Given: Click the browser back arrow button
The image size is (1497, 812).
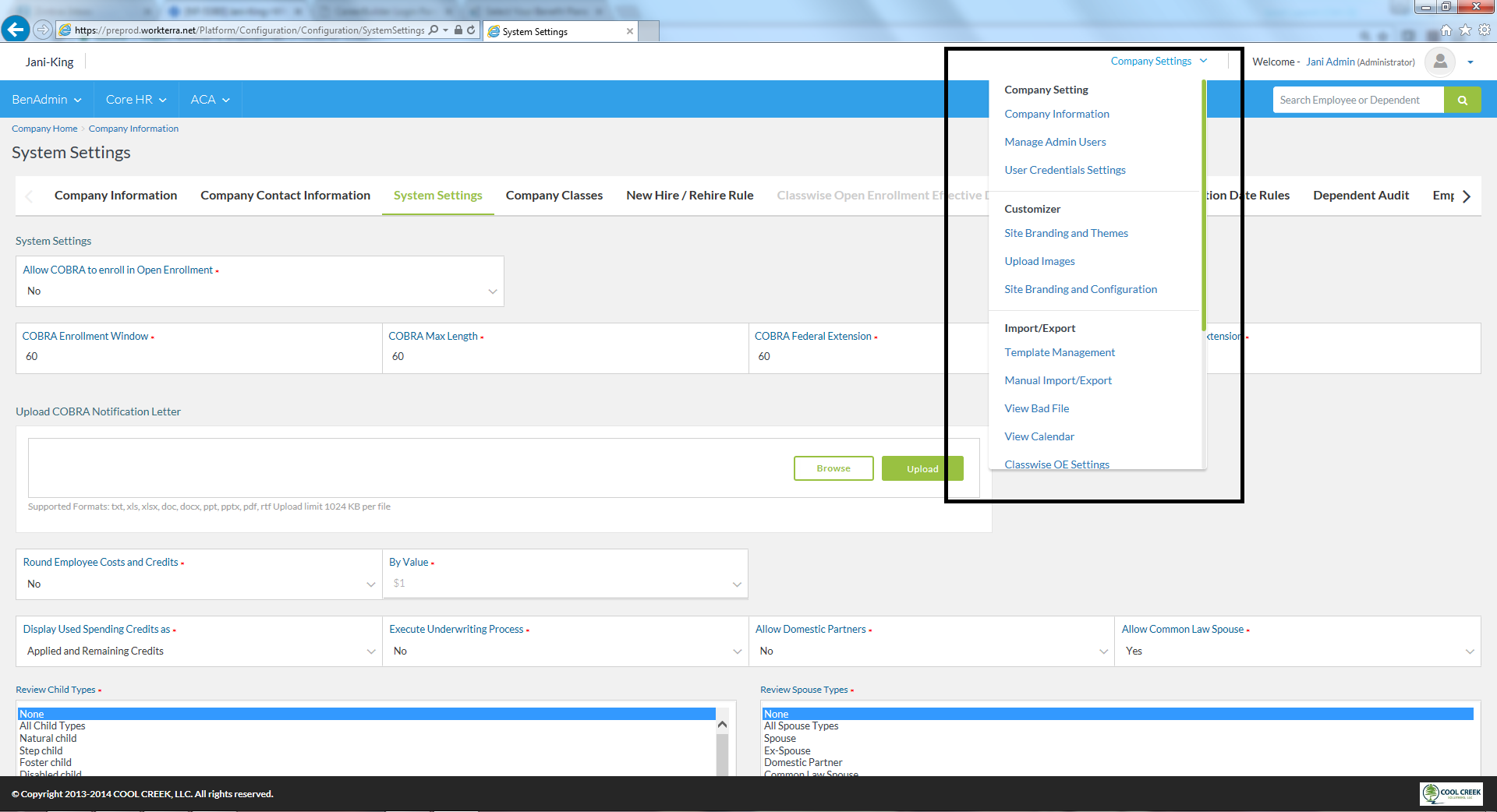Looking at the screenshot, I should pyautogui.click(x=15, y=30).
